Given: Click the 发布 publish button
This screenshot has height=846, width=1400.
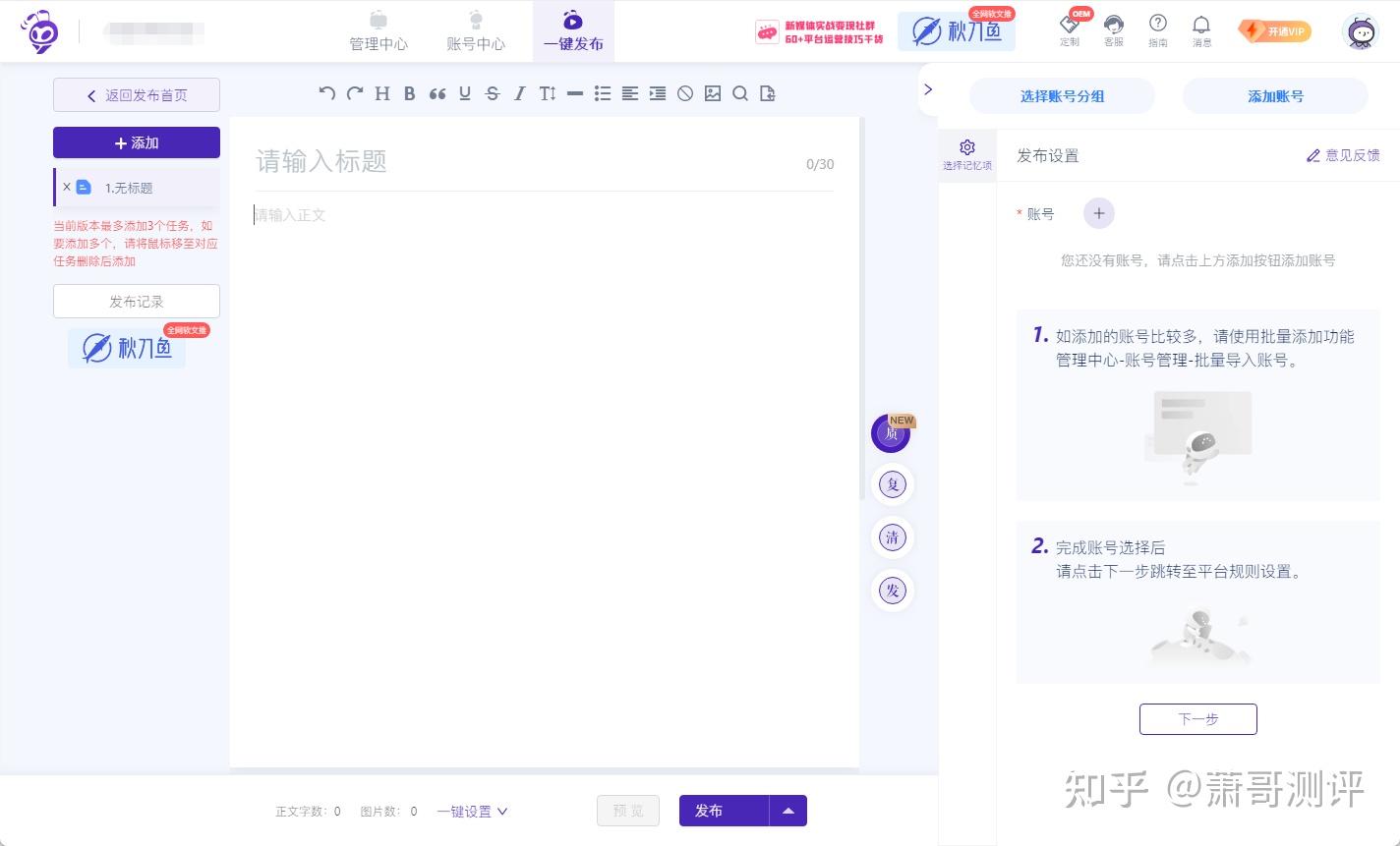Looking at the screenshot, I should pyautogui.click(x=724, y=811).
